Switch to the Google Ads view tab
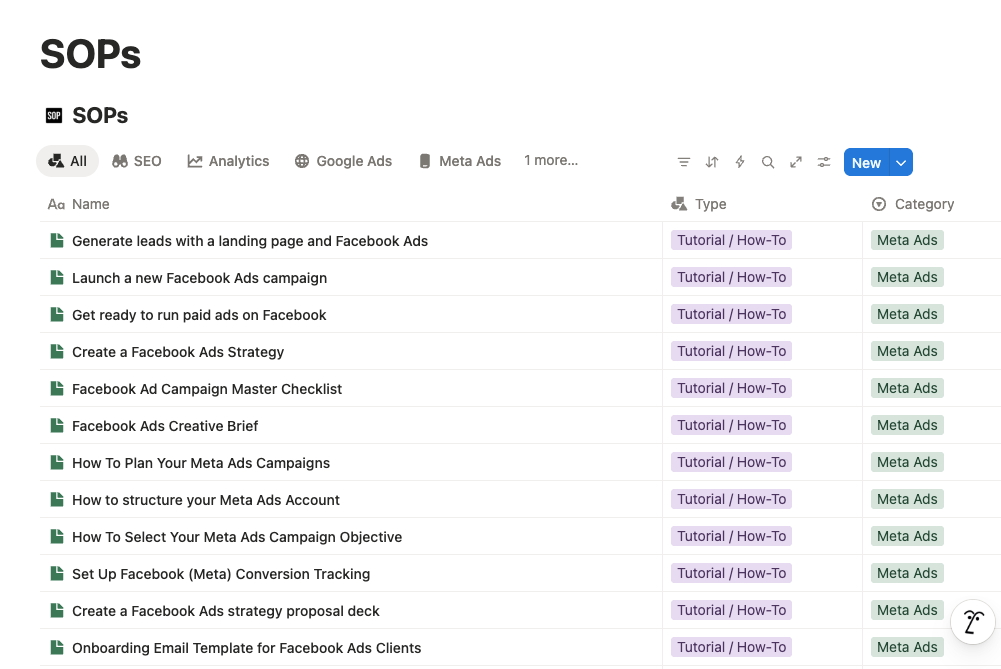This screenshot has height=669, width=1001. point(343,161)
